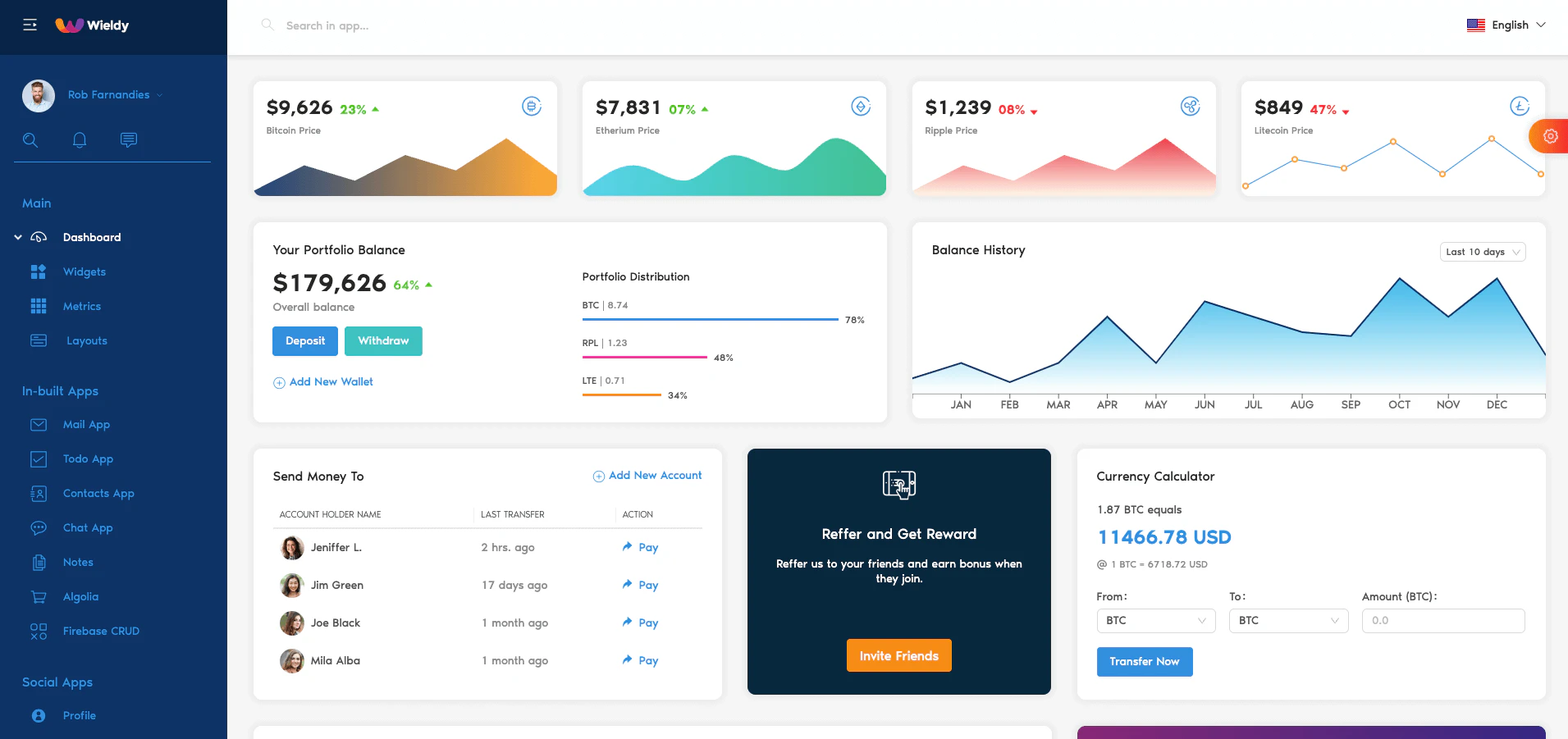1568x739 pixels.
Task: Select Widgets in the Main menu
Action: [85, 271]
